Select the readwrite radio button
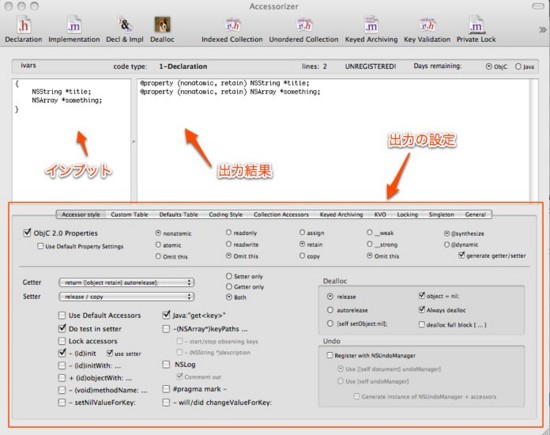 pos(229,244)
